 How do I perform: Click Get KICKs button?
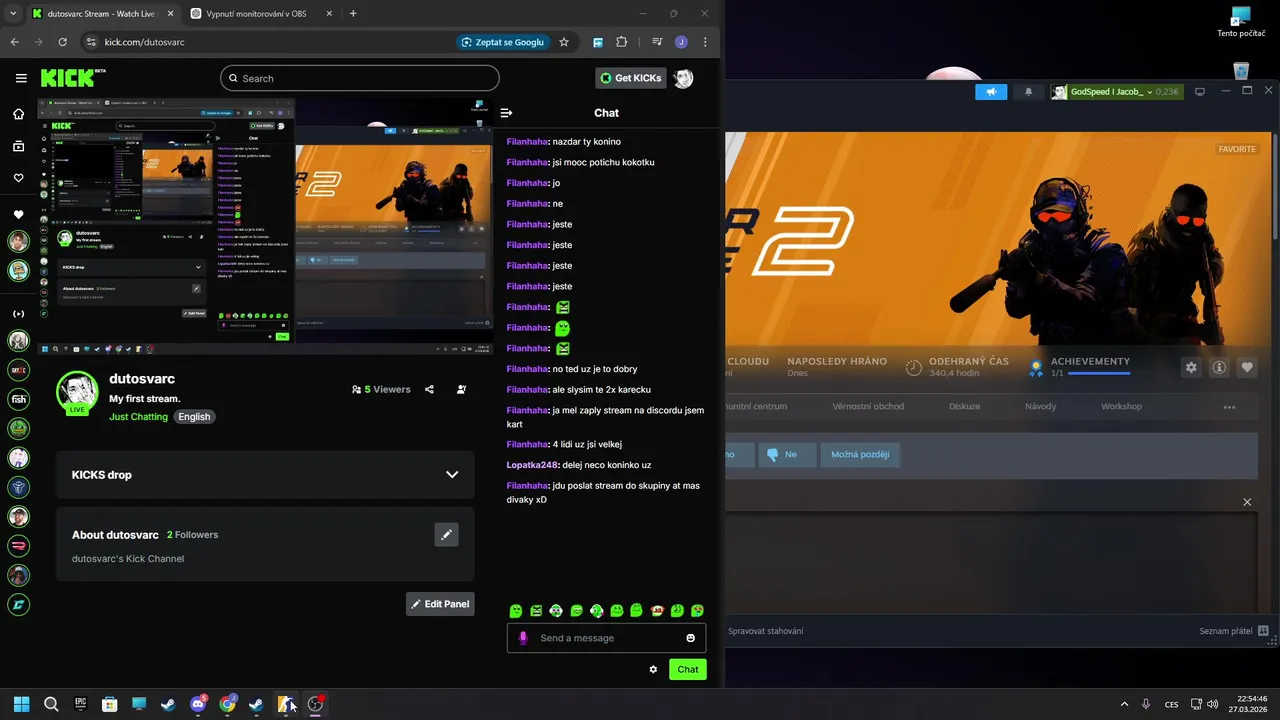point(631,78)
